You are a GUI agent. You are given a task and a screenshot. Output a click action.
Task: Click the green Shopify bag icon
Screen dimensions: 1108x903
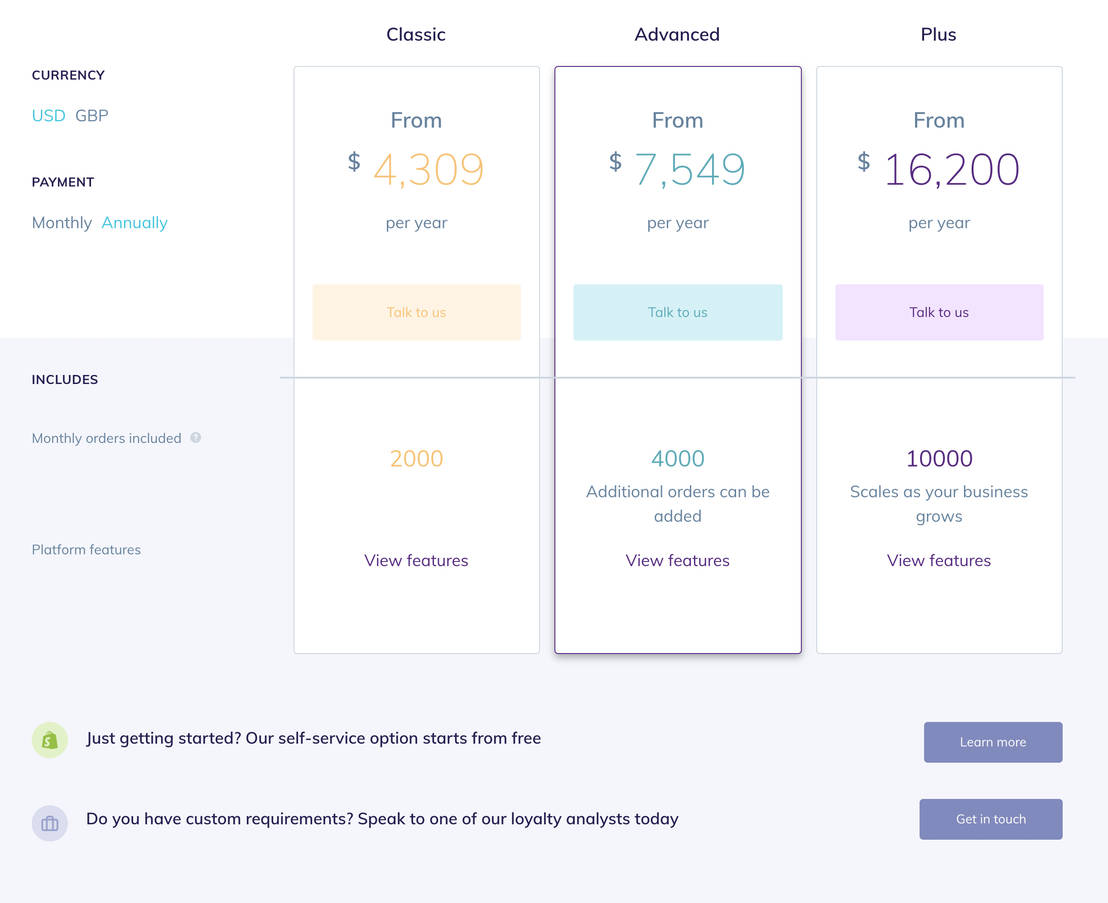[49, 740]
